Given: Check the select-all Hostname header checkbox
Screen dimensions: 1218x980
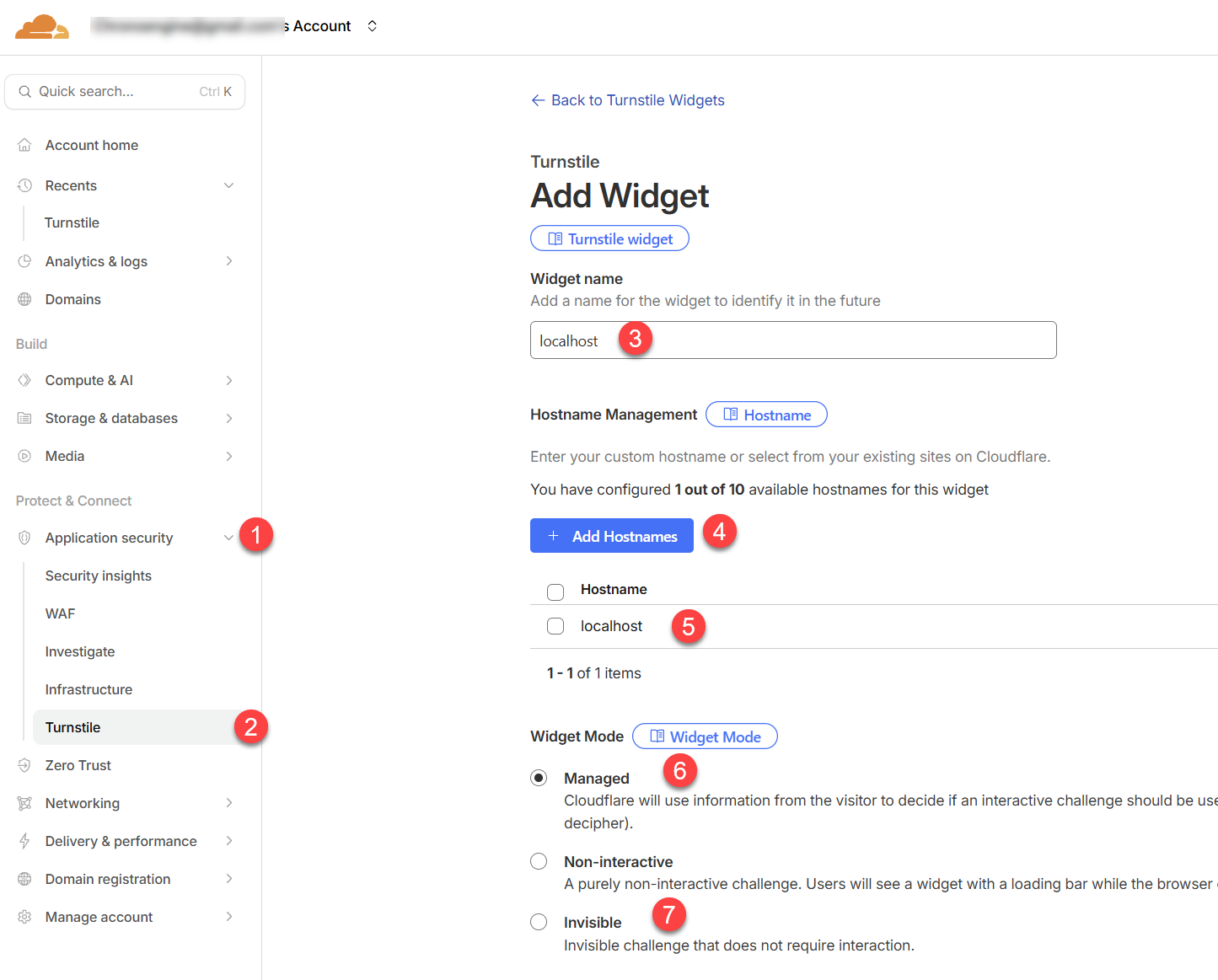Looking at the screenshot, I should click(x=555, y=592).
